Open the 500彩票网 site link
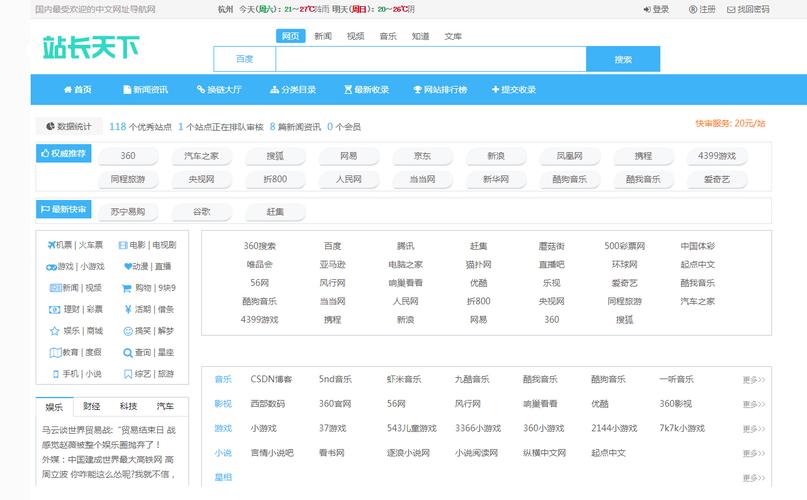Viewport: 807px width, 500px height. click(x=624, y=246)
